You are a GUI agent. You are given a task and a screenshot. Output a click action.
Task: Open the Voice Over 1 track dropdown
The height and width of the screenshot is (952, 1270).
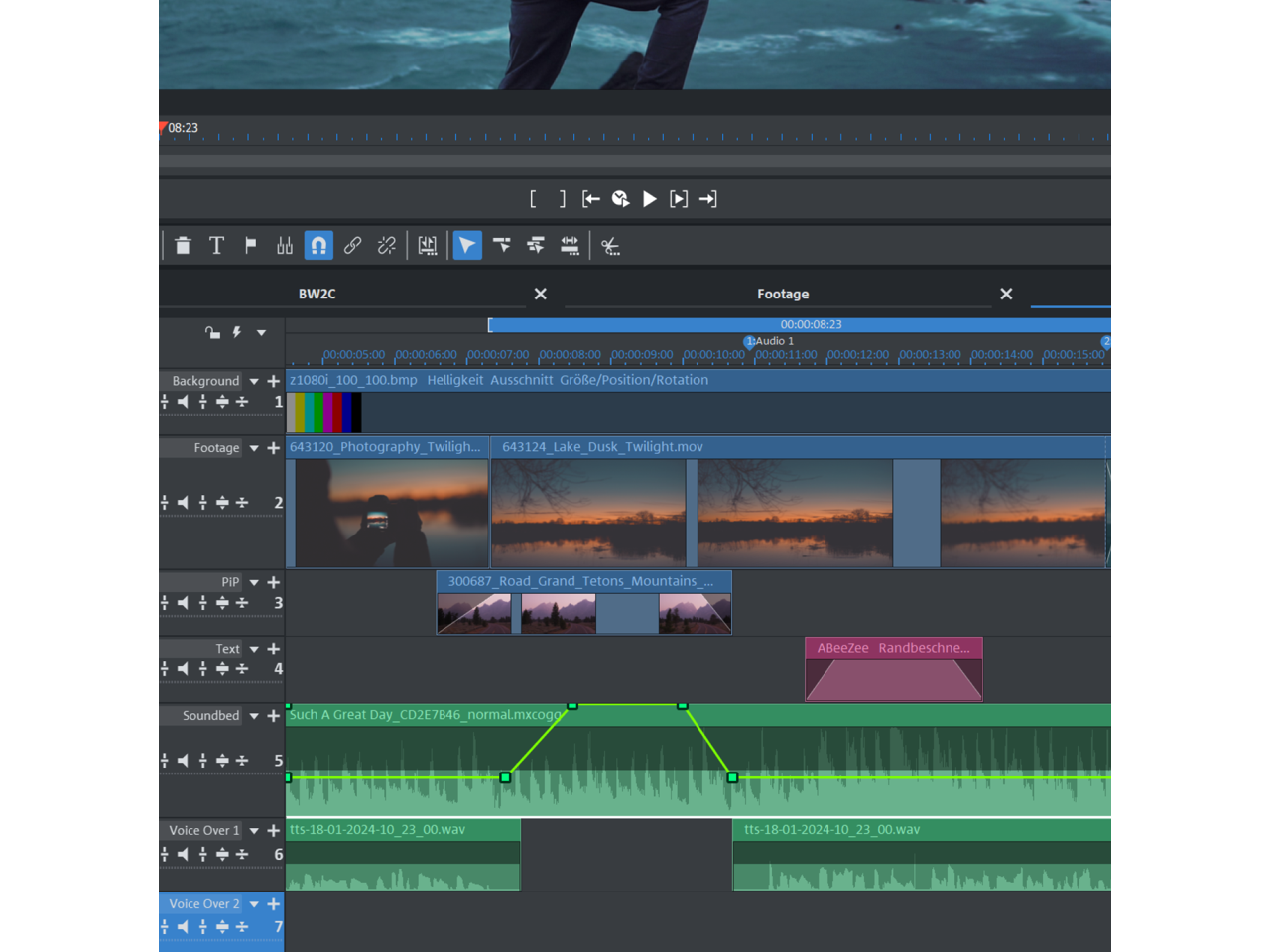coord(254,831)
